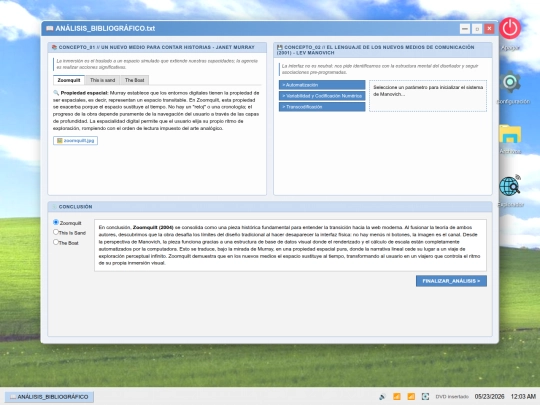
Task: Maximize the ANÁLISIS_BIBLIOGRÁFICO.txt window
Action: click(477, 29)
